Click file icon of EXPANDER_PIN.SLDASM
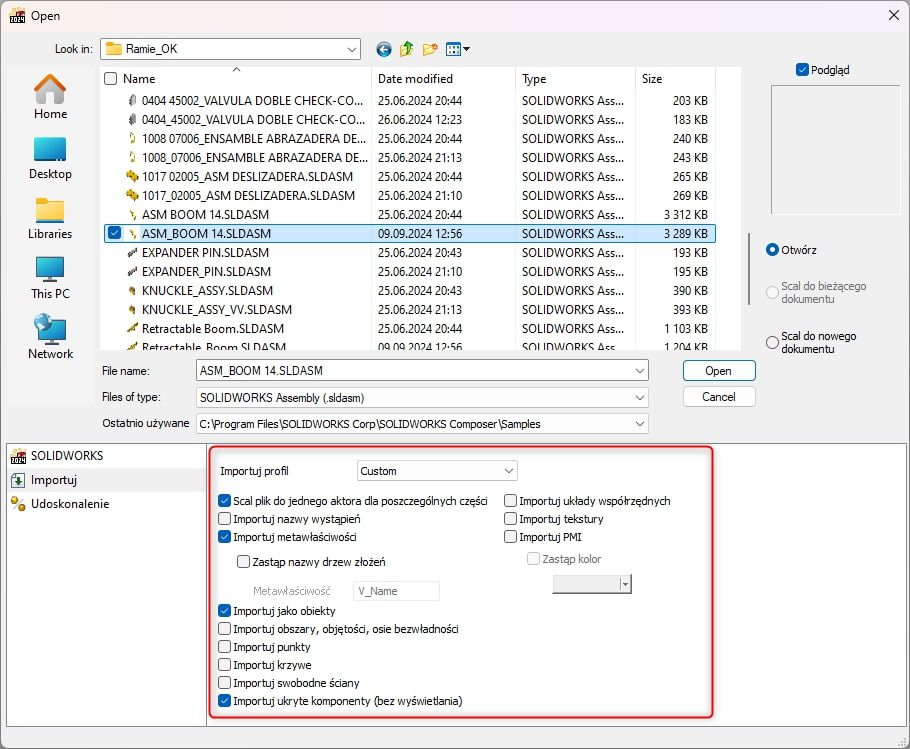910x749 pixels. point(132,272)
